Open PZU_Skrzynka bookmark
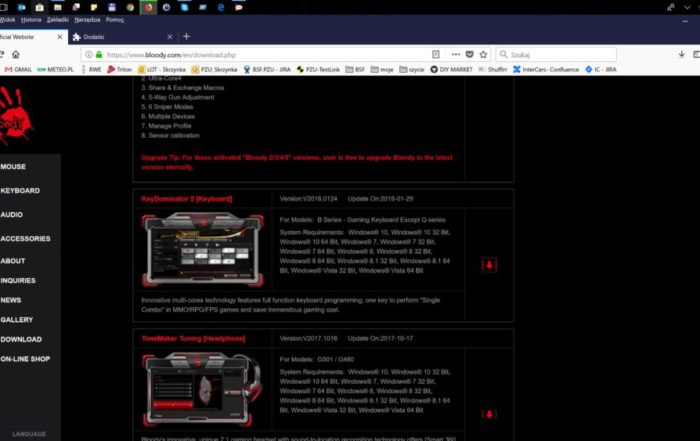The image size is (700, 441). [214, 69]
